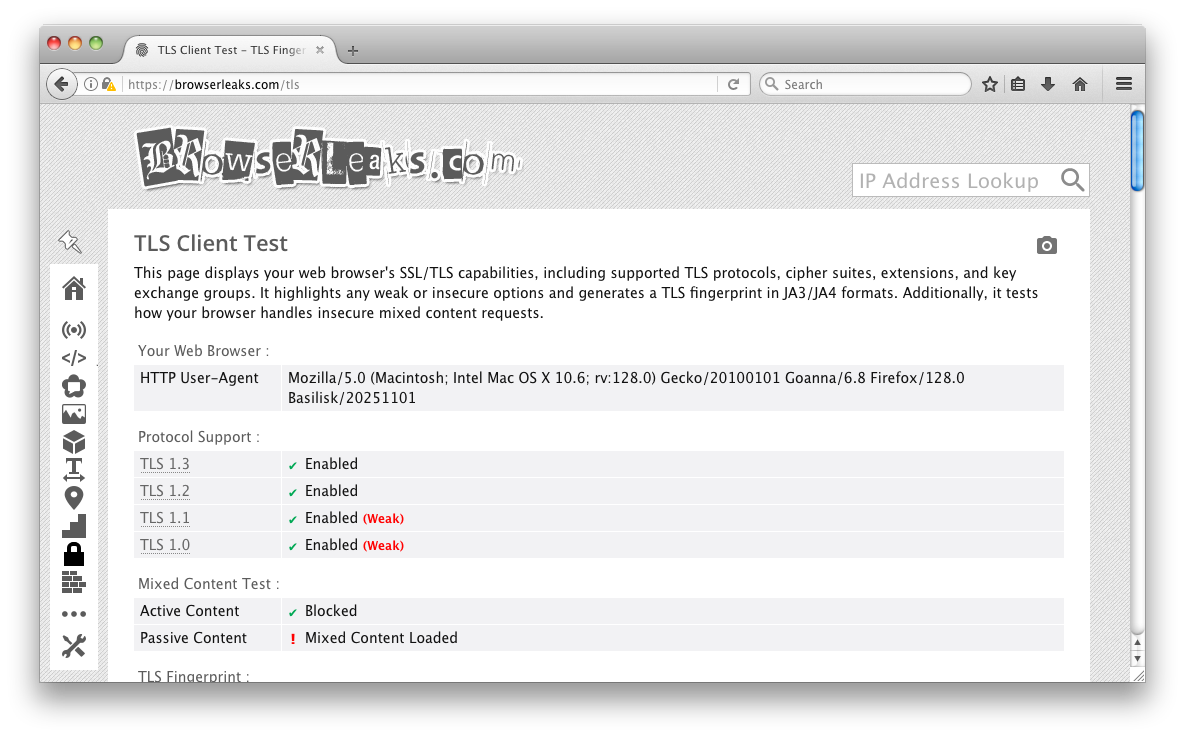Click the brick wall icon in sidebar

click(74, 581)
